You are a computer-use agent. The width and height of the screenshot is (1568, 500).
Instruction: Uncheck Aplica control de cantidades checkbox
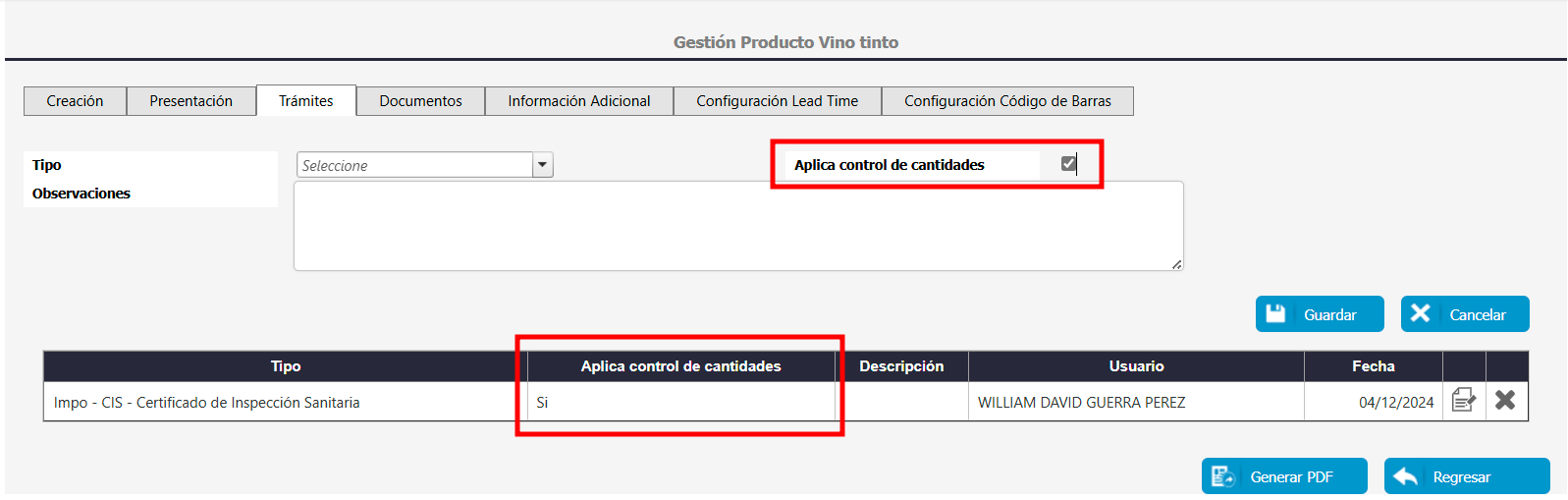click(1068, 163)
